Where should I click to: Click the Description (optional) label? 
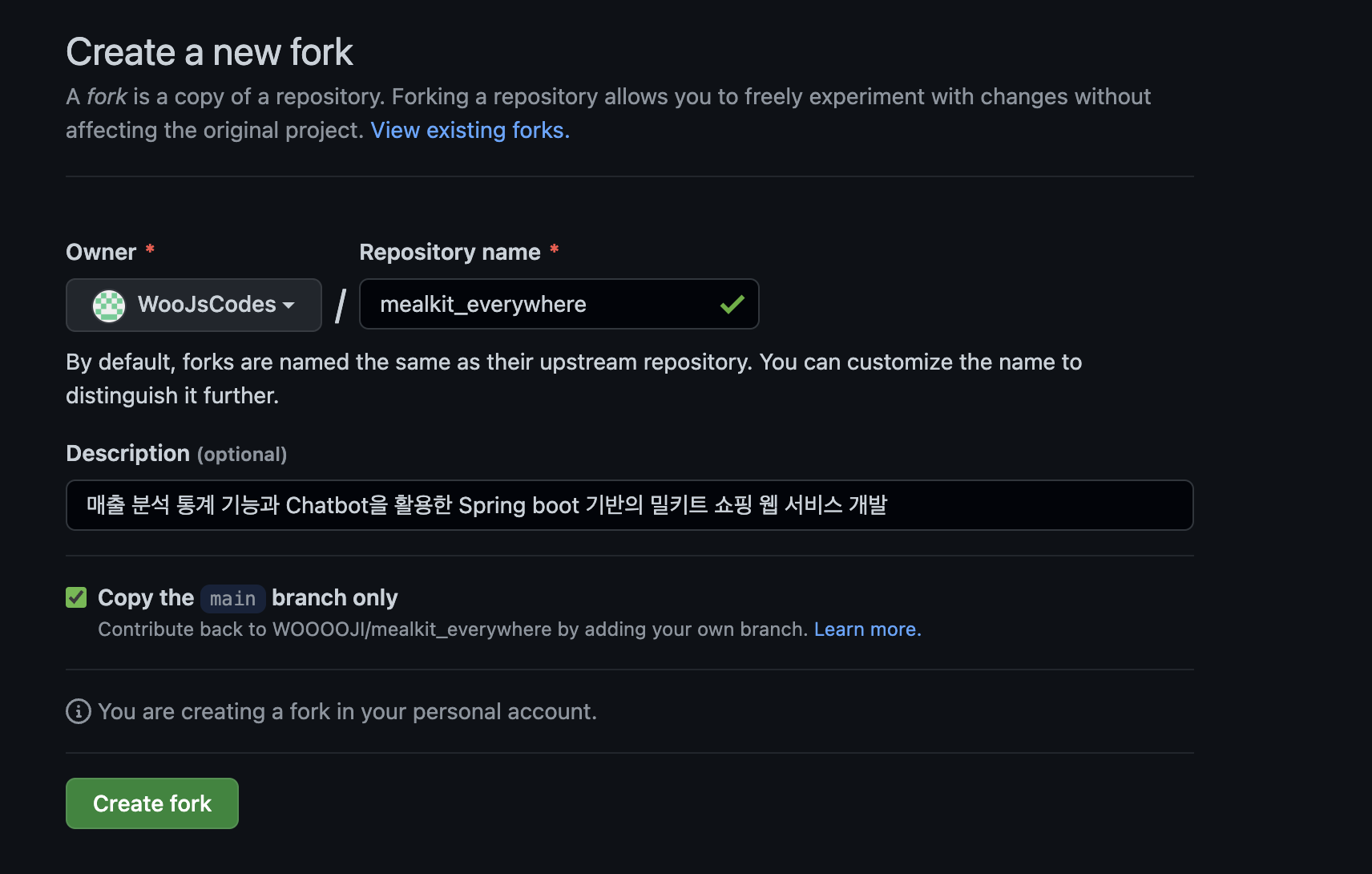(x=176, y=454)
